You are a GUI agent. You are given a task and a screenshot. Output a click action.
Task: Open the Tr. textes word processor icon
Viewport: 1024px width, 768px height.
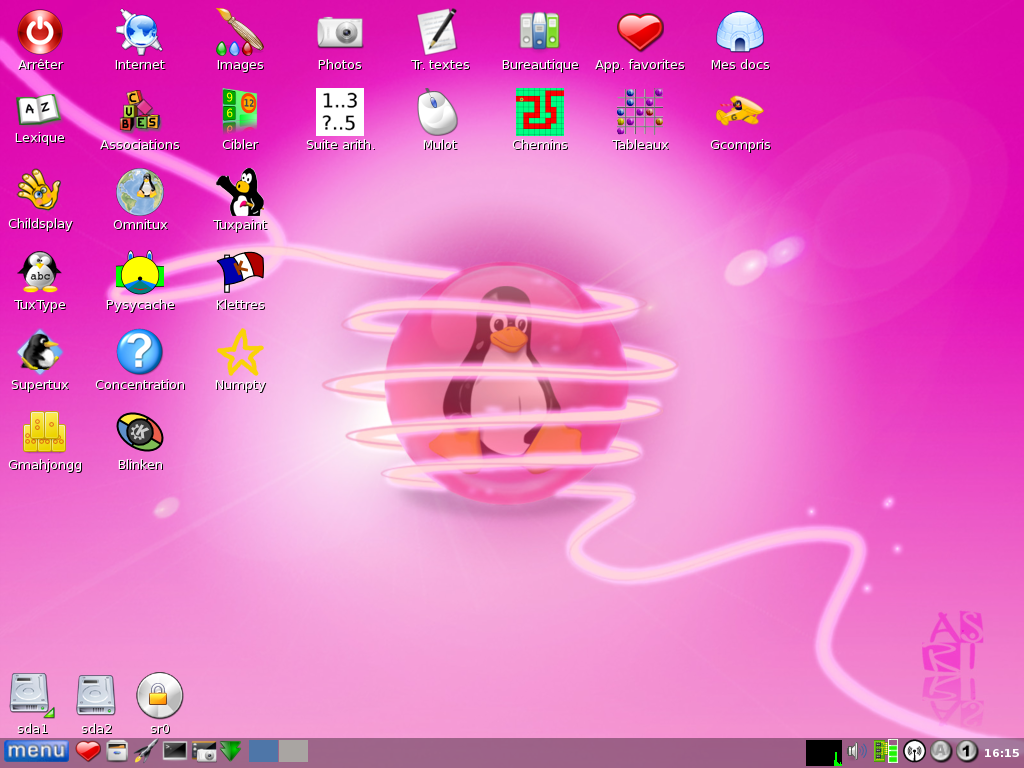440,32
